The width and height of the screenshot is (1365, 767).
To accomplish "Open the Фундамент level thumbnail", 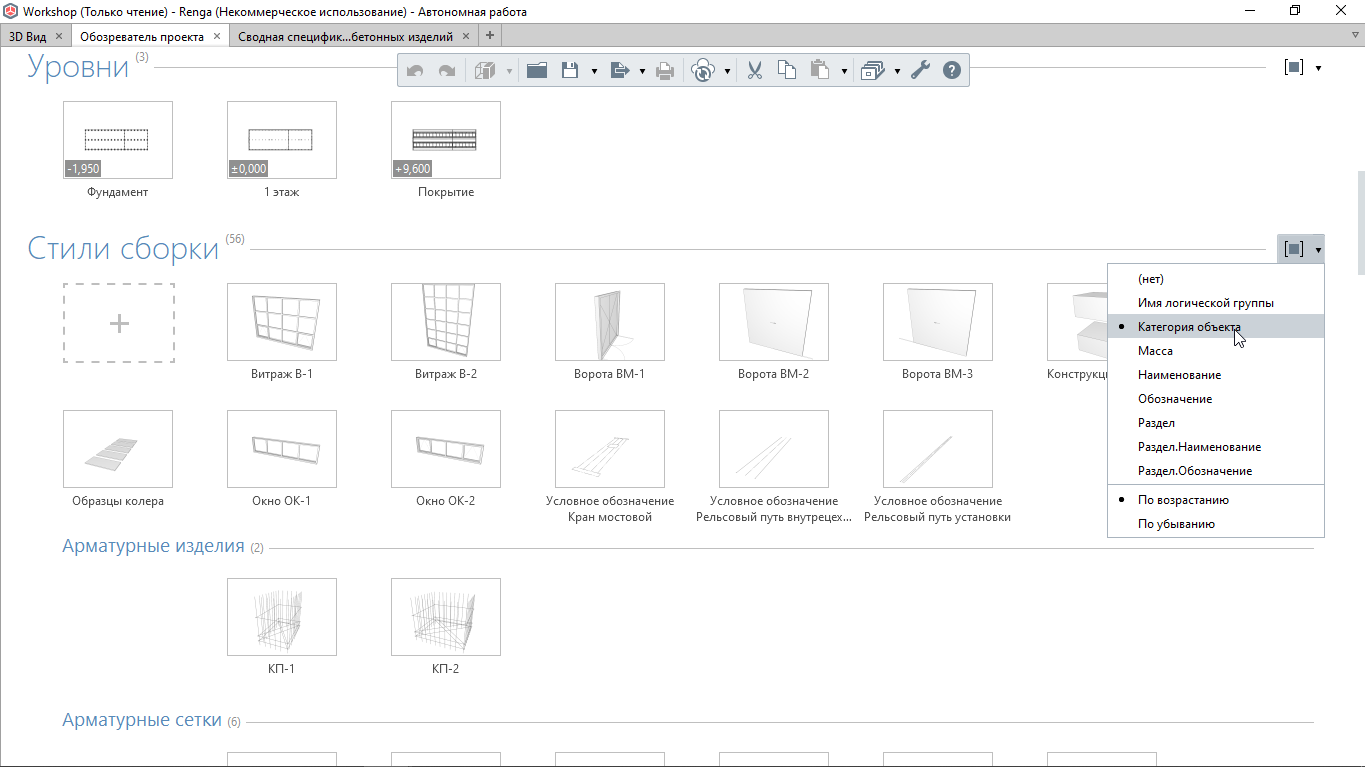I will tap(118, 140).
